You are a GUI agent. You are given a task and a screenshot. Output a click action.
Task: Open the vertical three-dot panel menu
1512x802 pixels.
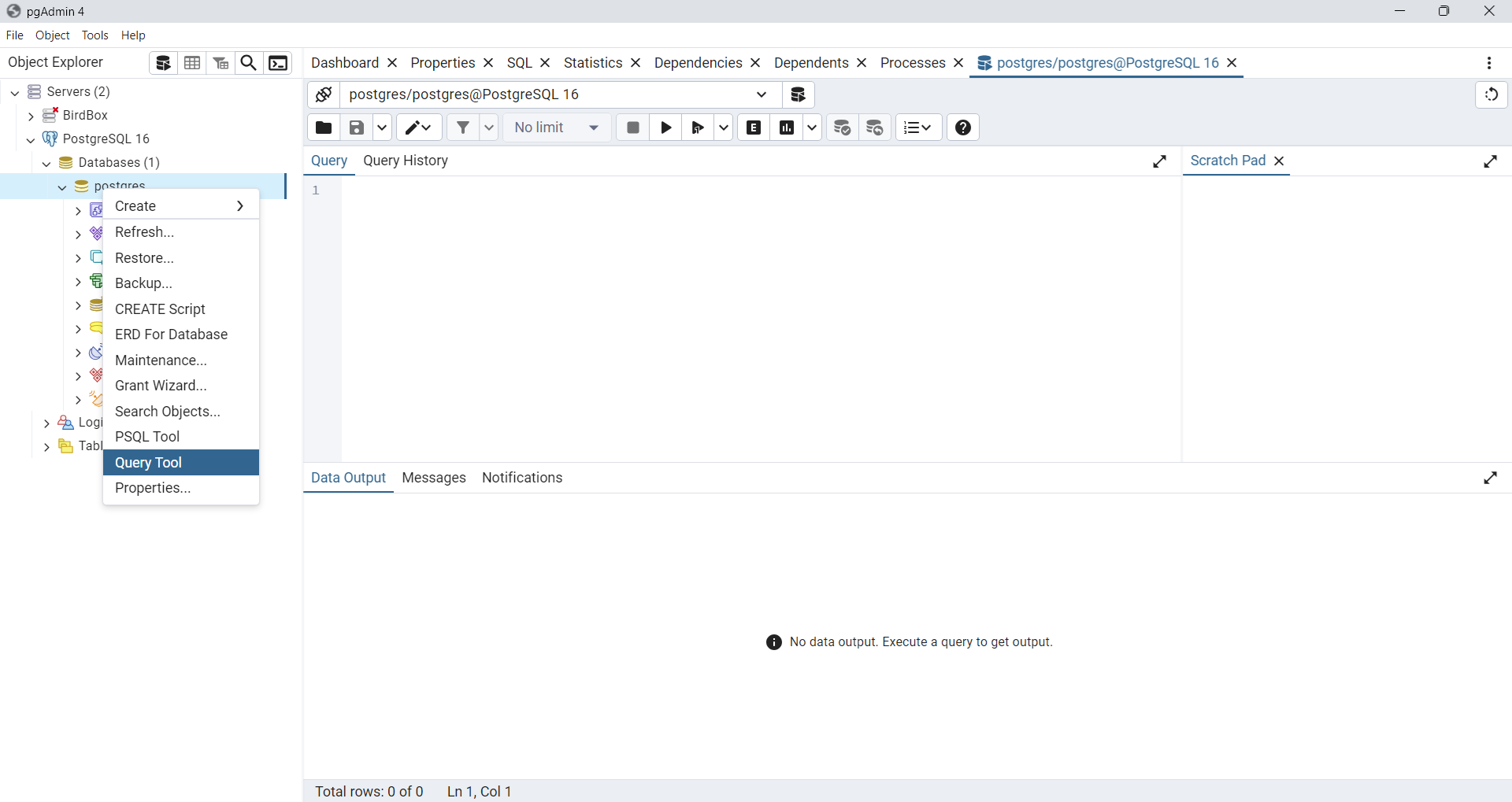(x=1489, y=63)
